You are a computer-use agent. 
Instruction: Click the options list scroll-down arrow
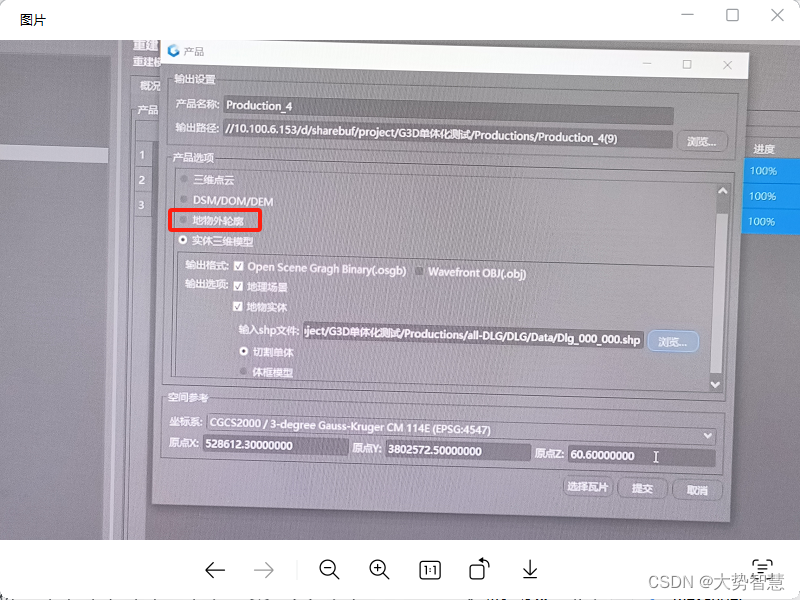[x=715, y=385]
